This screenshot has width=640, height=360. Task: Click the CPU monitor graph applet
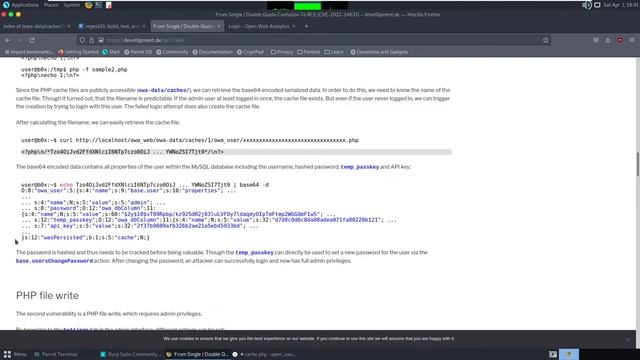coord(307,5)
